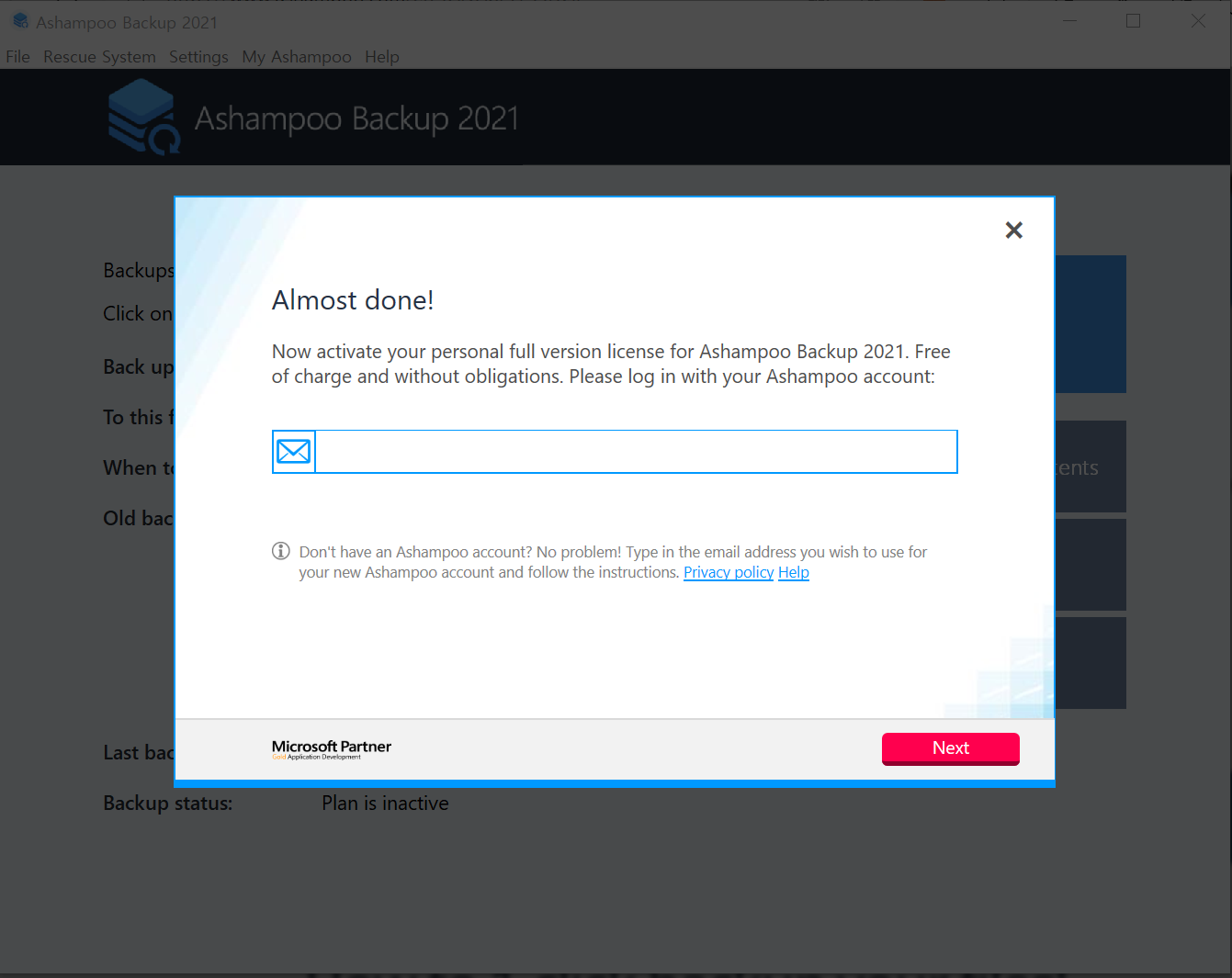The height and width of the screenshot is (978, 1232).
Task: Open the Privacy policy link
Action: tap(729, 572)
